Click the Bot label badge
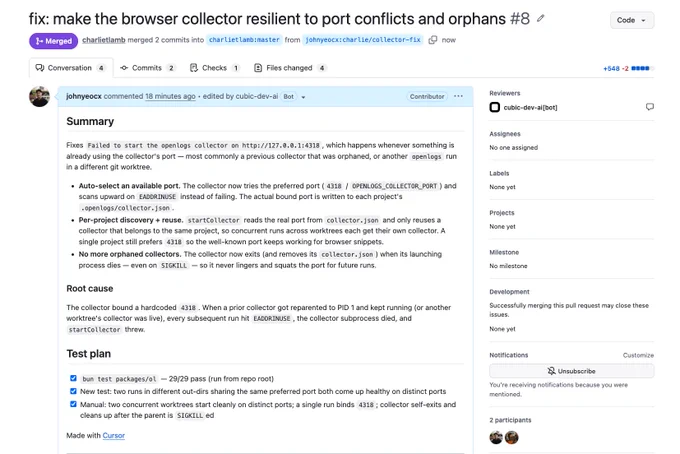 288,97
